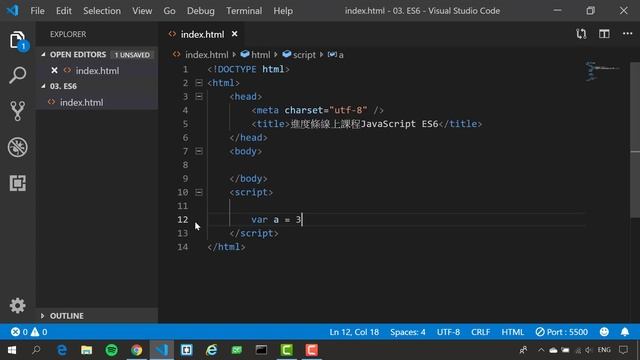Open Windows Action Center icon
640x360 pixels.
point(623,350)
